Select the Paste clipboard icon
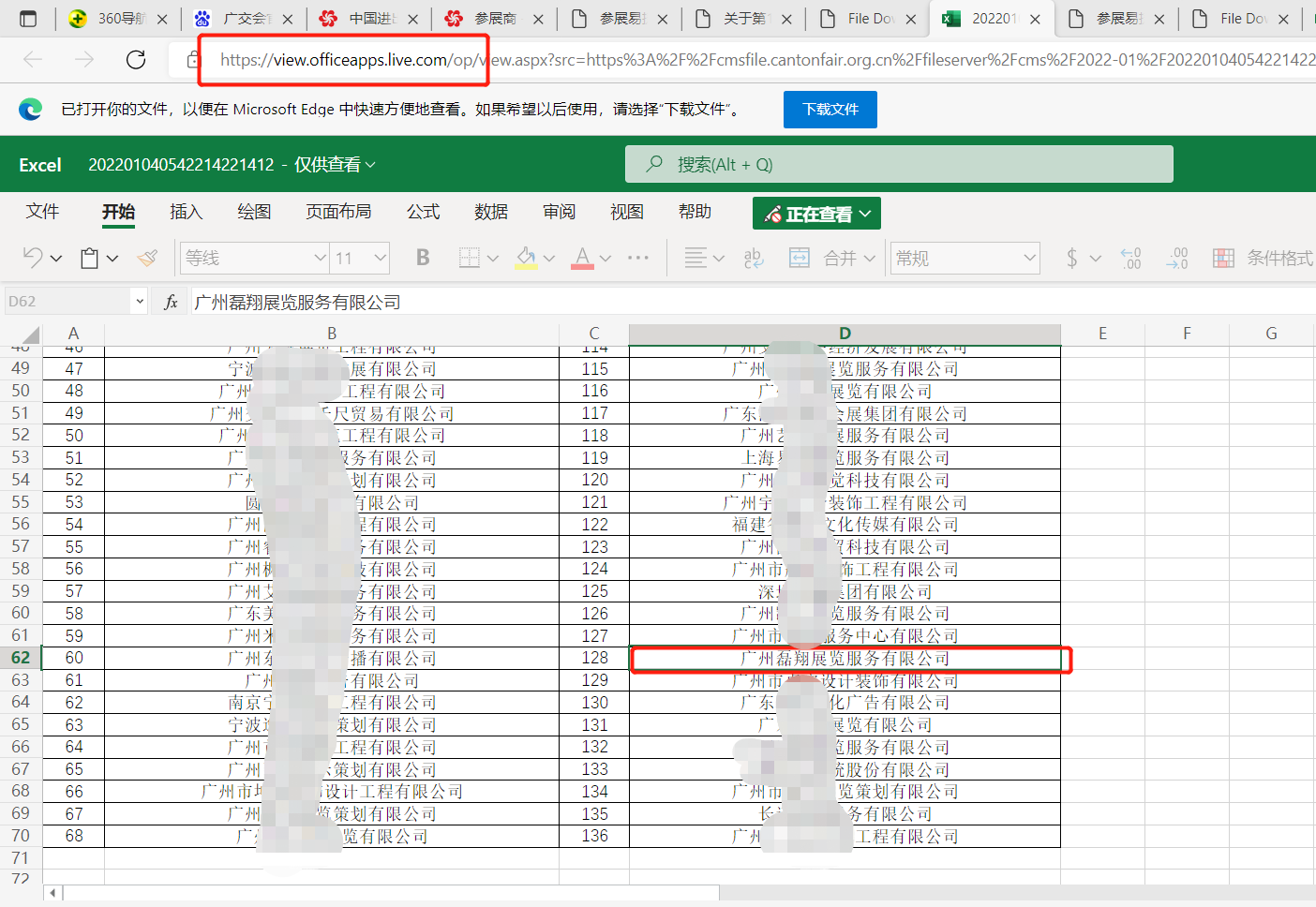 [x=89, y=257]
